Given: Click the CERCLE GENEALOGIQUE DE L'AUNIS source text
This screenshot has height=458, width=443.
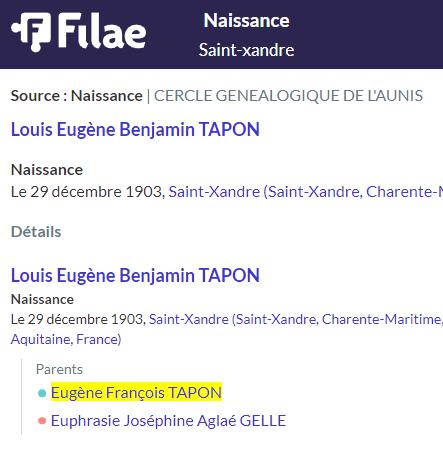Looking at the screenshot, I should point(288,96).
